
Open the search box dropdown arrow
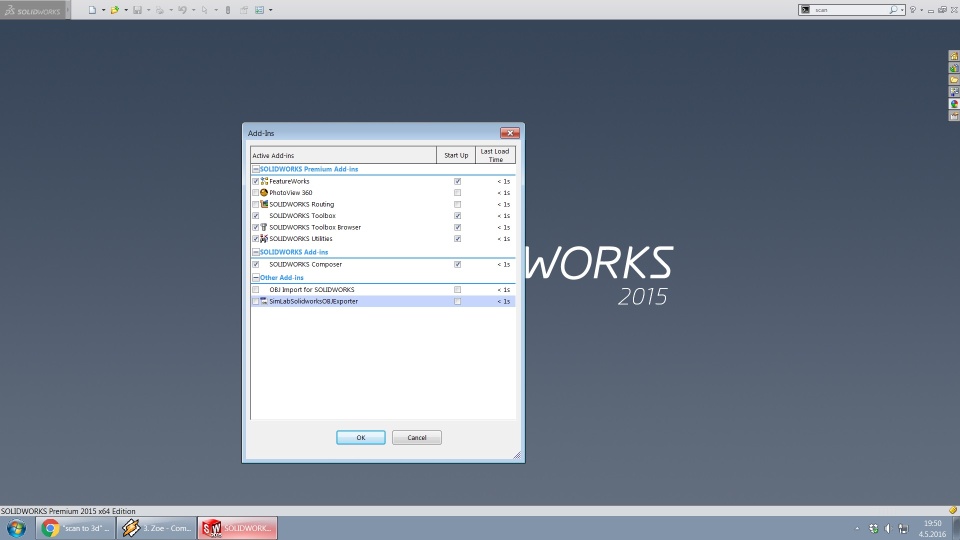902,10
